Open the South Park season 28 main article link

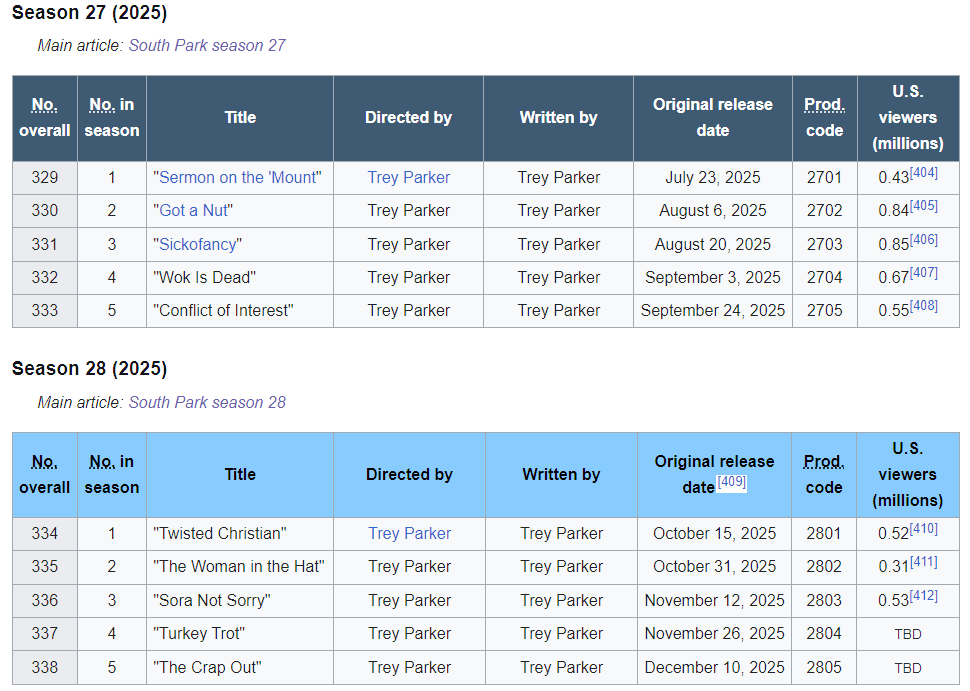pos(207,403)
